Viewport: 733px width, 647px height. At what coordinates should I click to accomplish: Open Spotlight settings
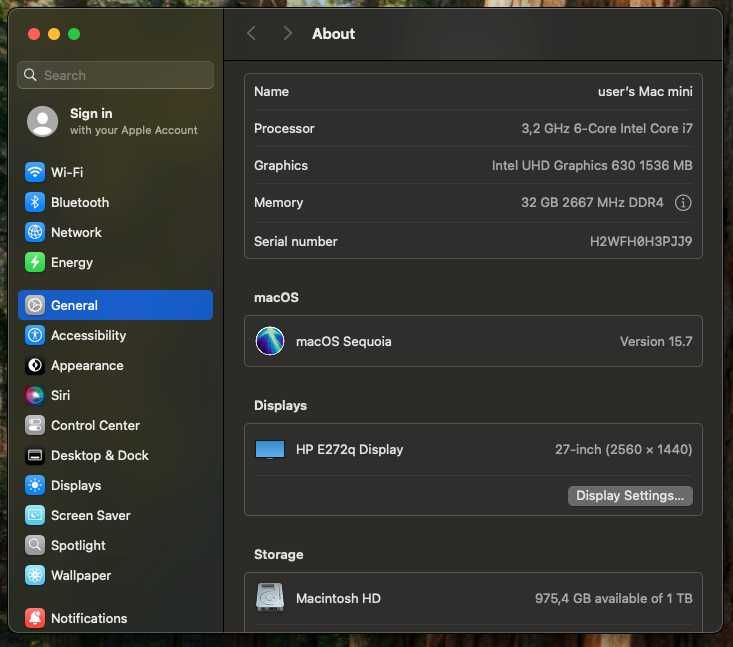[116, 545]
